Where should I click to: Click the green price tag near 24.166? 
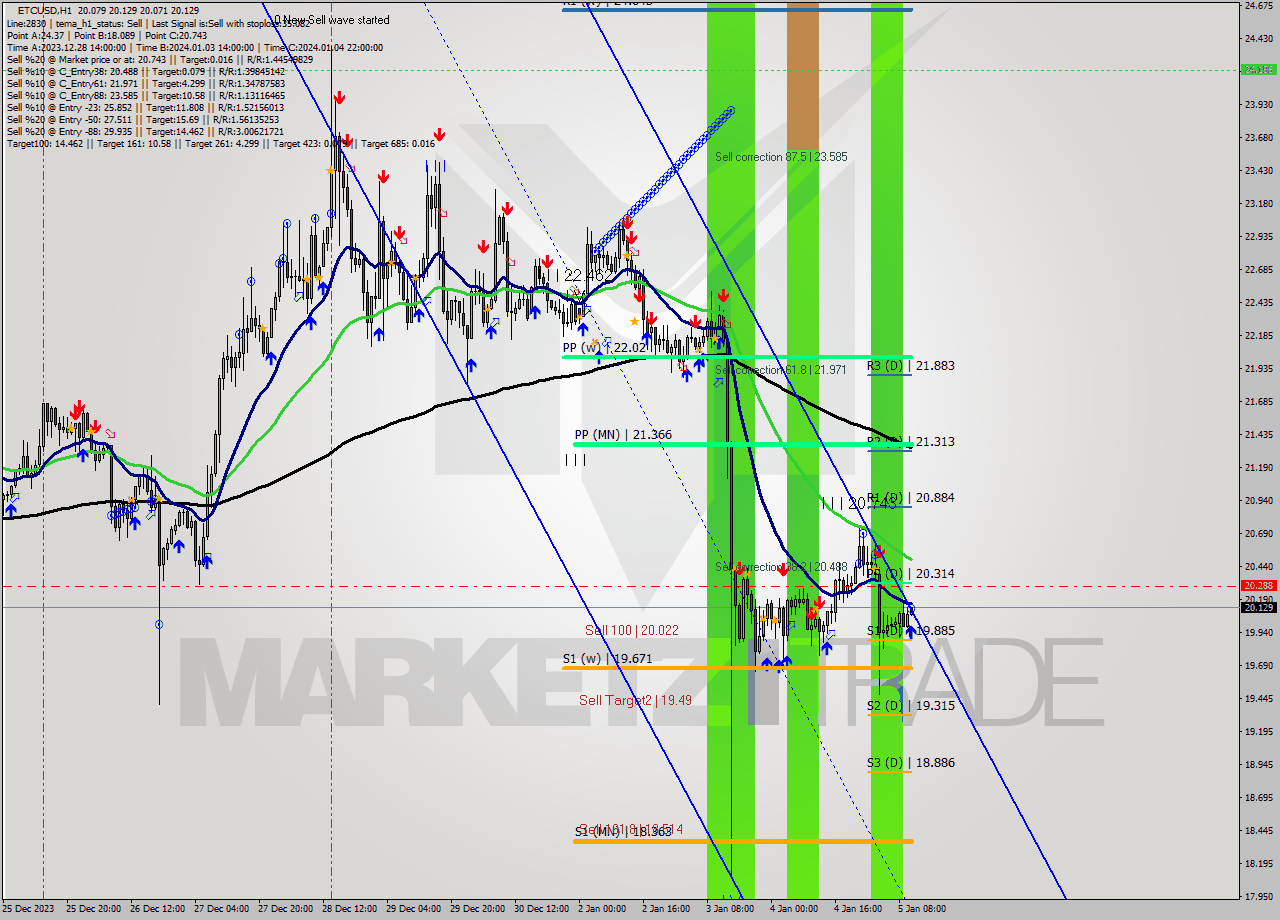tap(1258, 70)
